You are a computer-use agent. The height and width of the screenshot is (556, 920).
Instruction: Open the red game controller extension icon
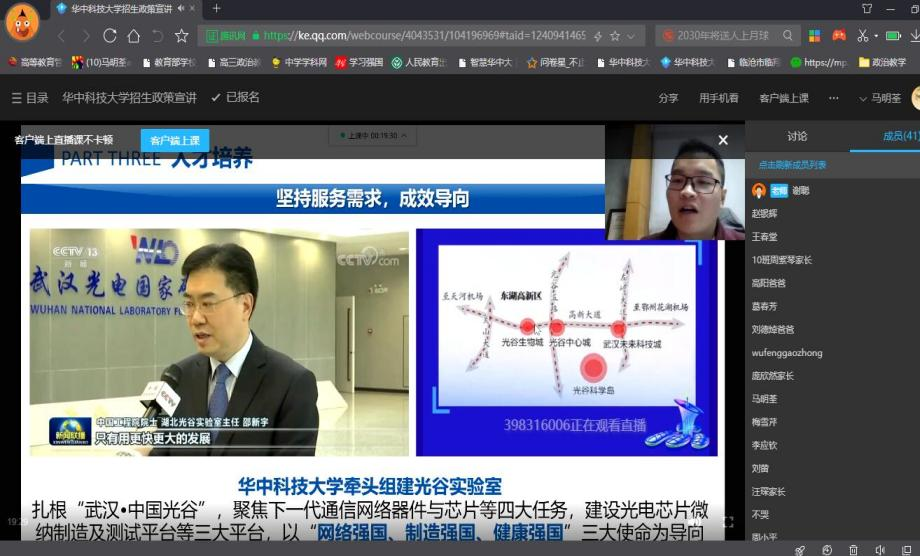pyautogui.click(x=839, y=35)
